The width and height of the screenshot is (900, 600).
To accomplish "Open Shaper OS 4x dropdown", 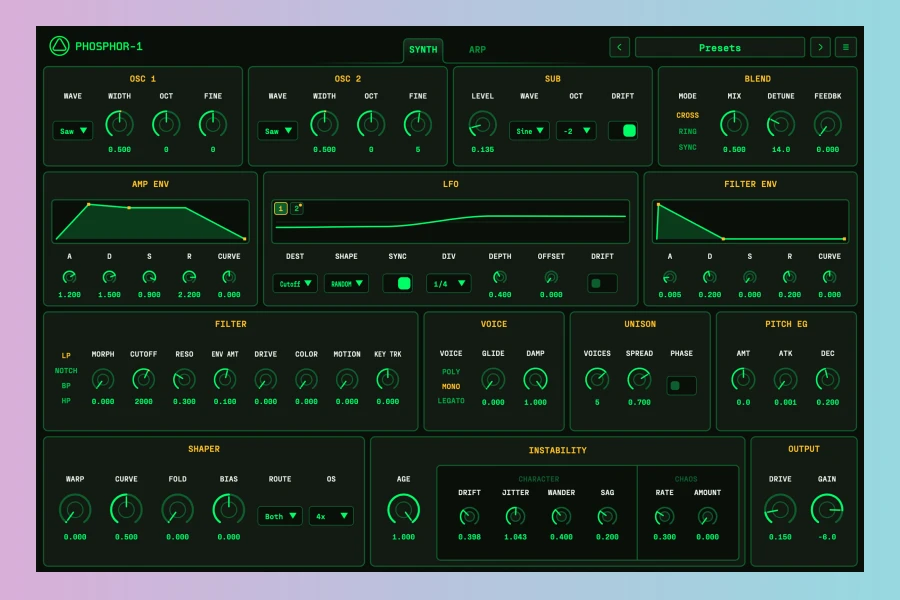I will [x=331, y=516].
